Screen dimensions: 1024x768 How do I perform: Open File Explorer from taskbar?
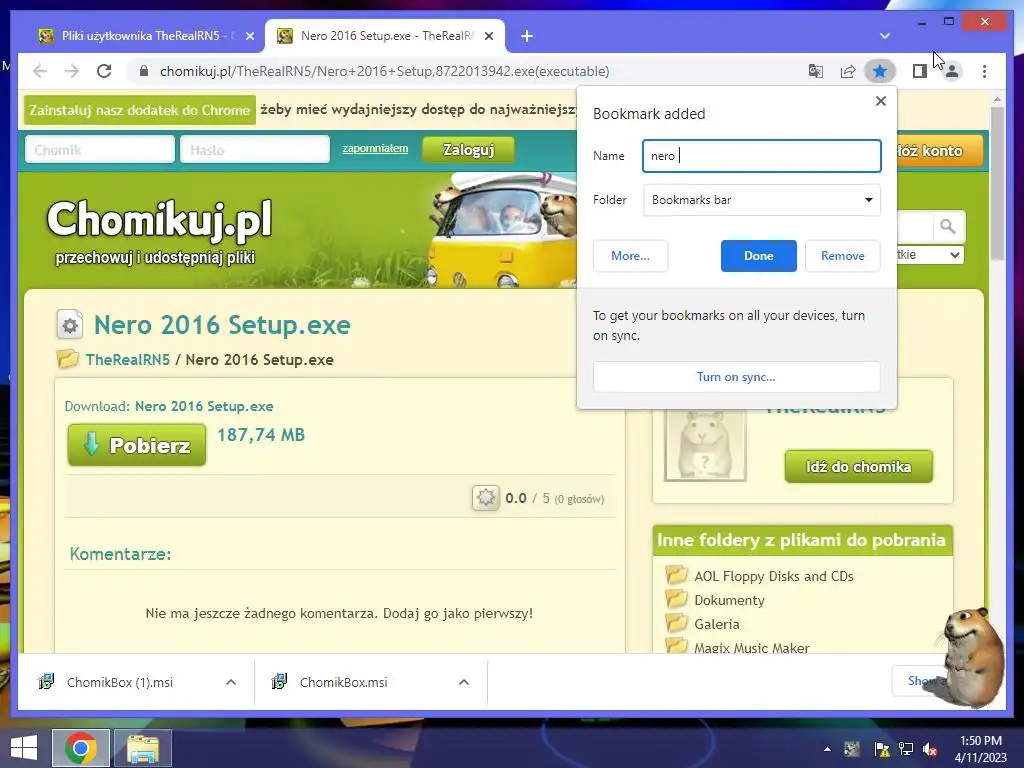(143, 748)
